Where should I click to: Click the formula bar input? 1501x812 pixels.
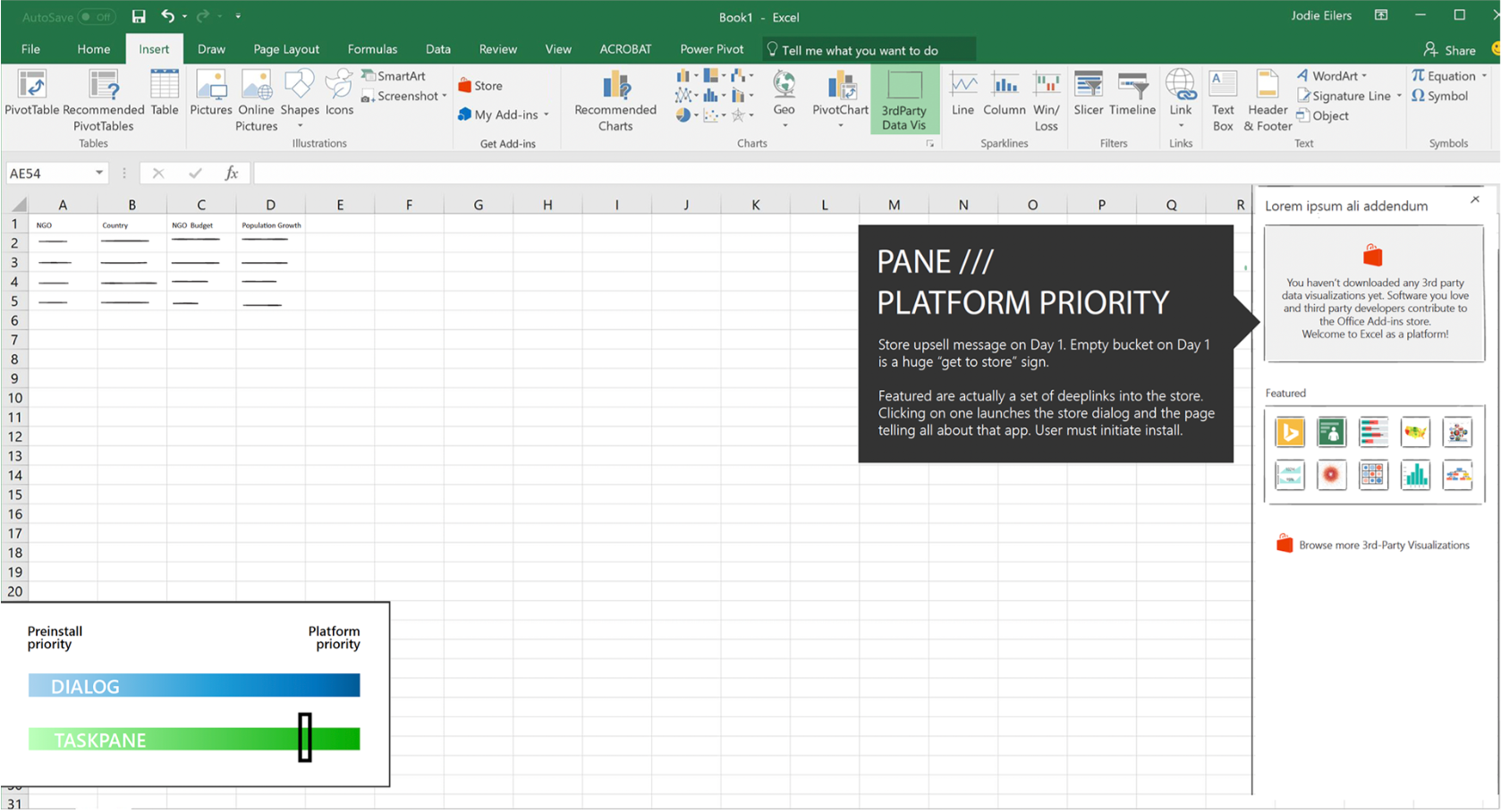877,173
